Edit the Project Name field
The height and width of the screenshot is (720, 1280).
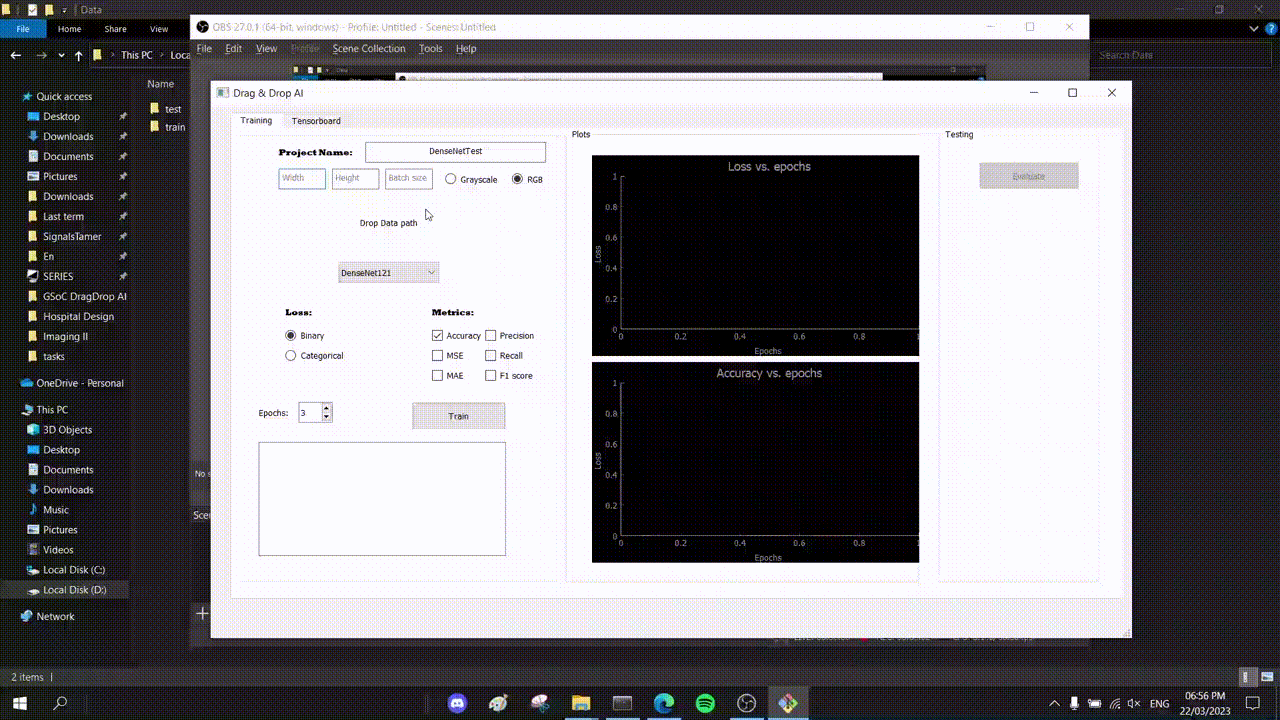click(455, 152)
